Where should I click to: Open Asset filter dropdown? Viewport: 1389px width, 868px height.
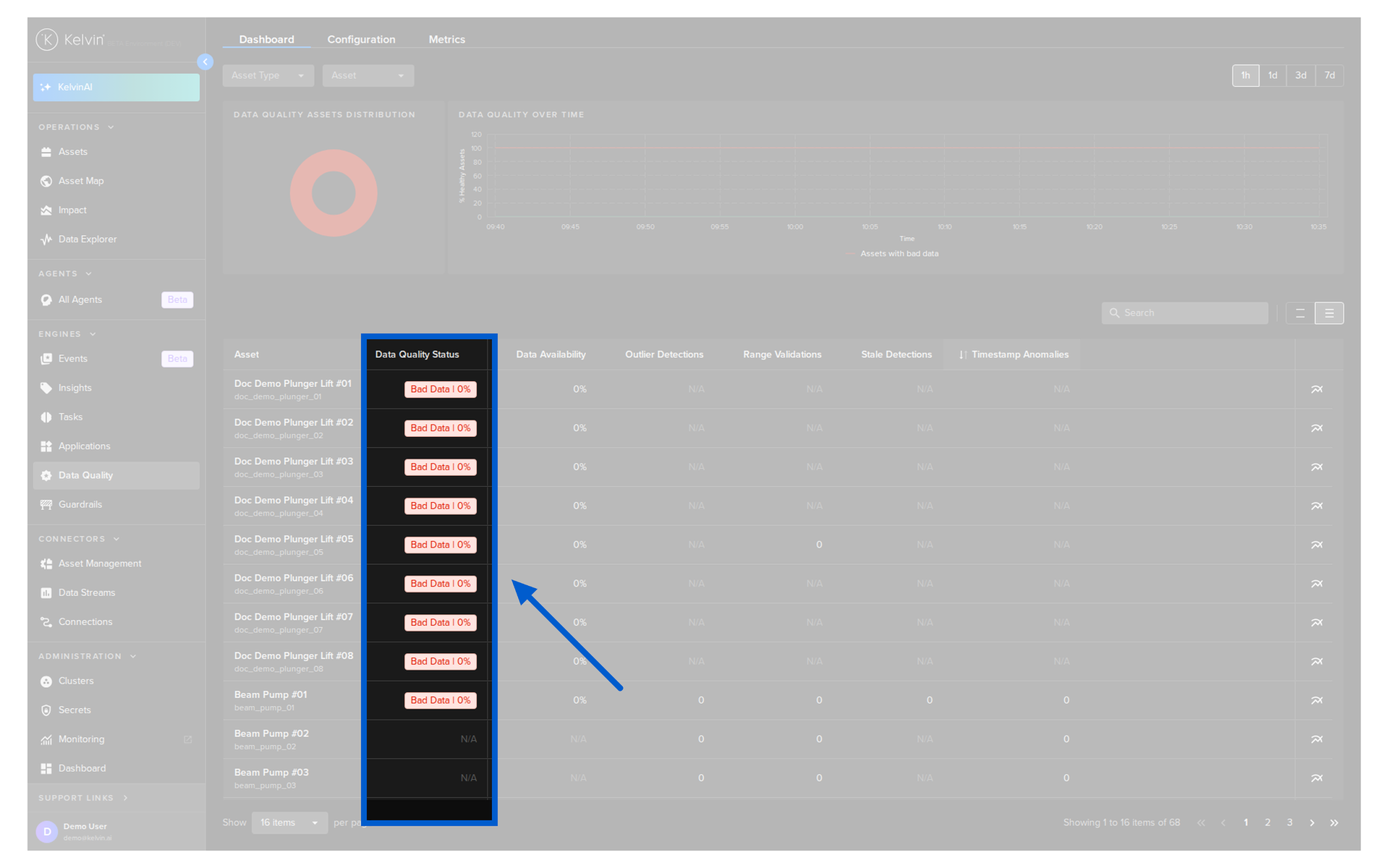(x=368, y=76)
